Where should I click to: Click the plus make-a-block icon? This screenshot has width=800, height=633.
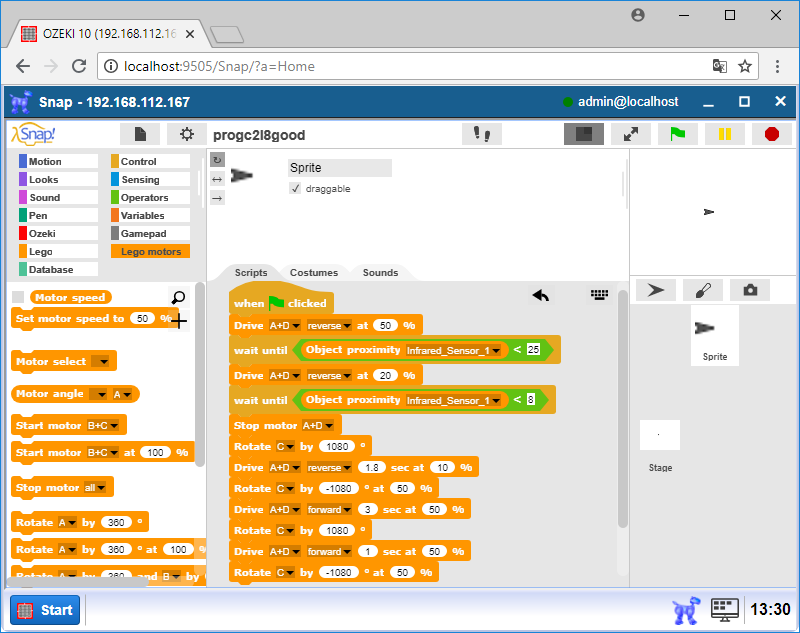click(179, 321)
